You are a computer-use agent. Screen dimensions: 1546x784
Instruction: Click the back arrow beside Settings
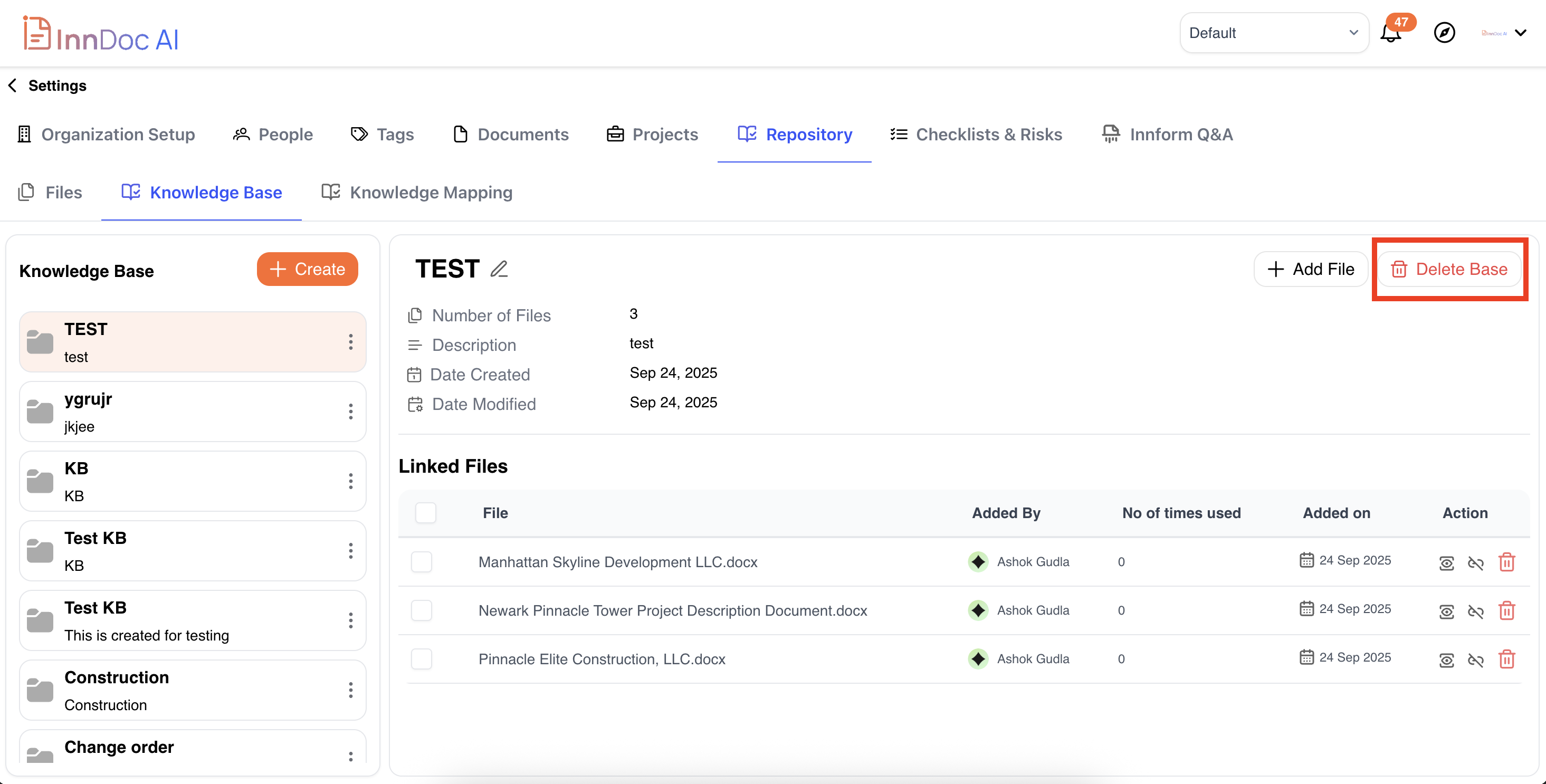[x=13, y=85]
